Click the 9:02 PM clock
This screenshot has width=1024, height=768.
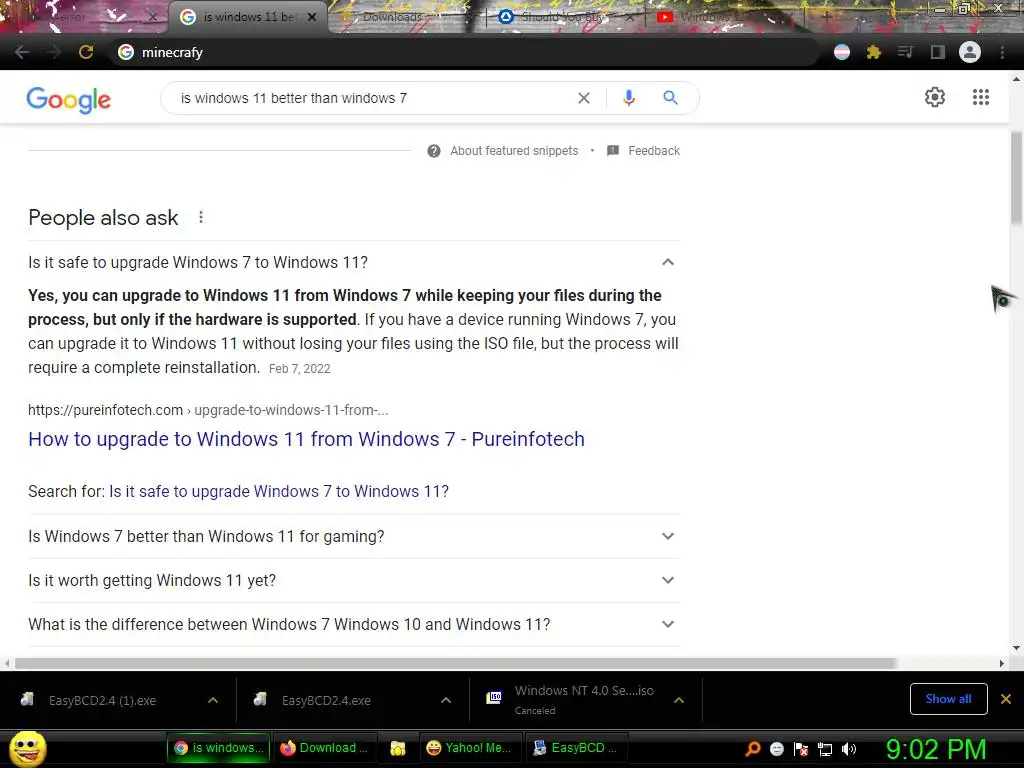936,749
